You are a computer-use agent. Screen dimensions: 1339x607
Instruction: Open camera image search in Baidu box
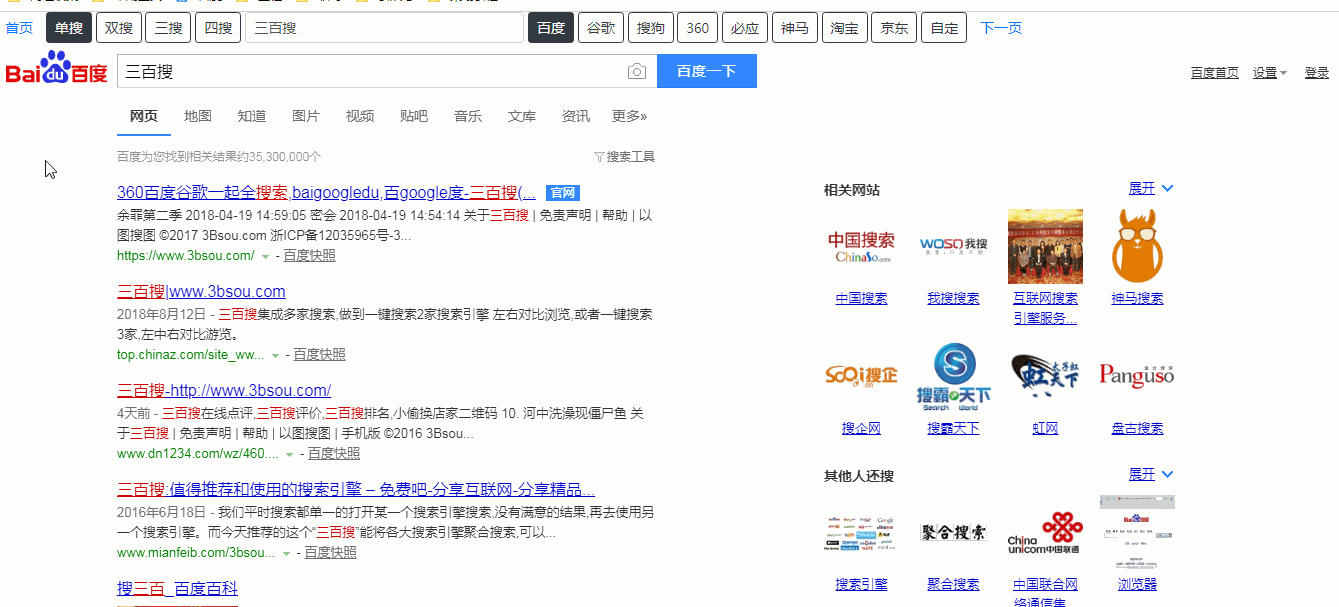(x=637, y=71)
